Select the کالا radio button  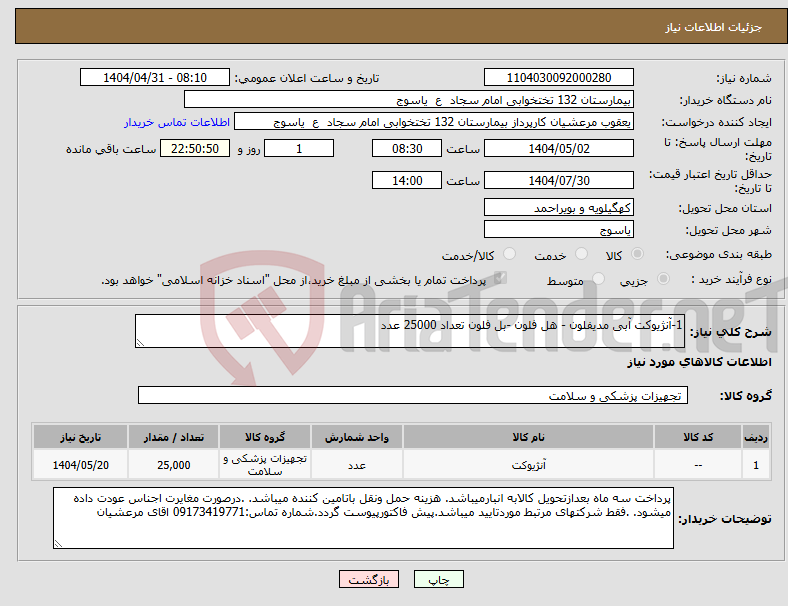[x=637, y=254]
